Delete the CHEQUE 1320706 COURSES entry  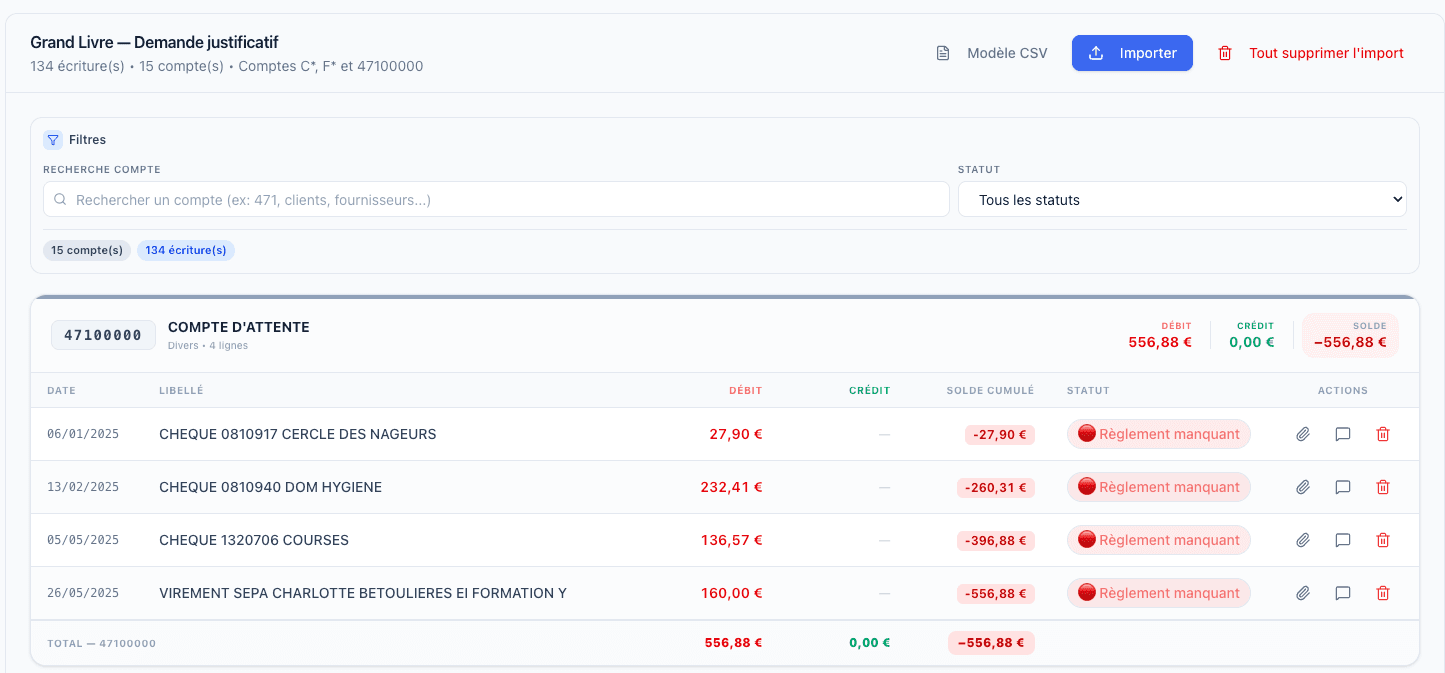tap(1383, 540)
